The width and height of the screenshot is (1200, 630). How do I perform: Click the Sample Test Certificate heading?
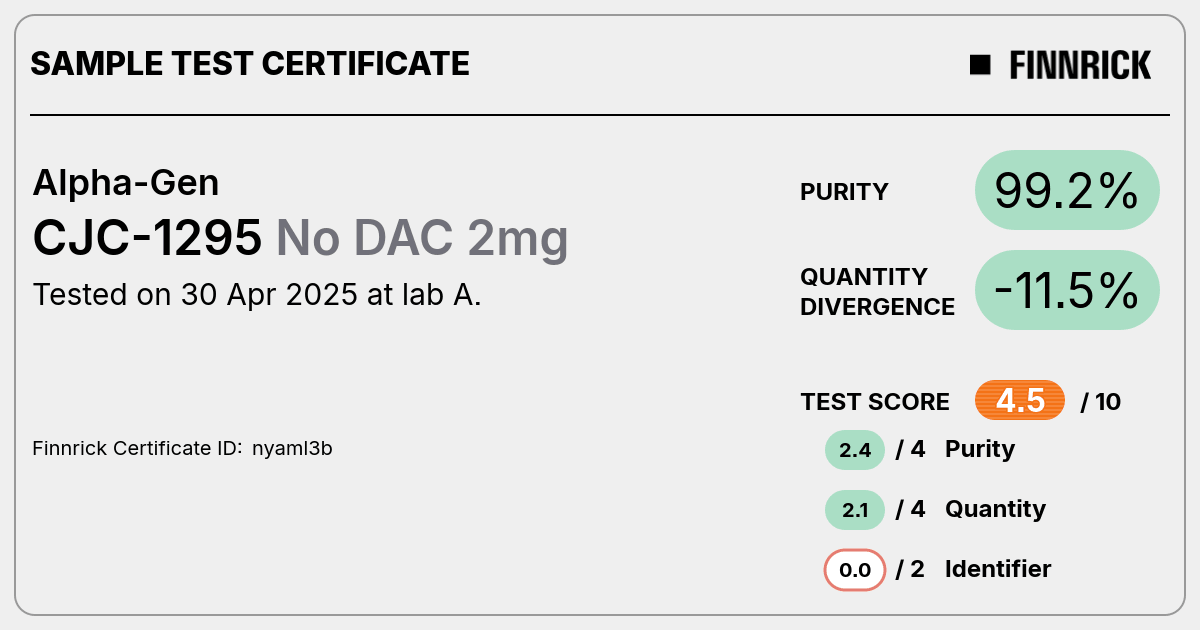250,64
